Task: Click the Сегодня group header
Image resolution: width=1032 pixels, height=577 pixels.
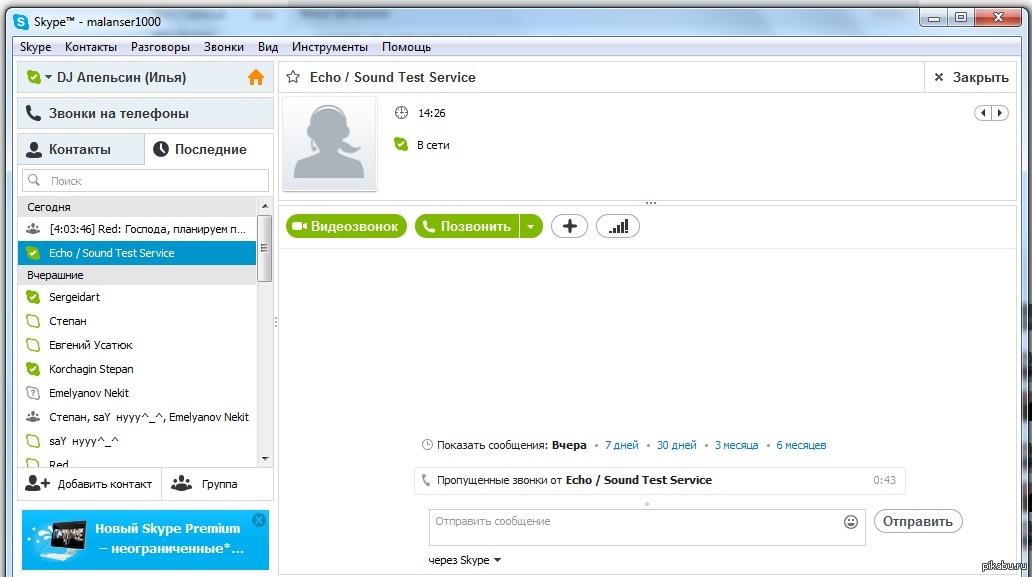Action: coord(137,207)
